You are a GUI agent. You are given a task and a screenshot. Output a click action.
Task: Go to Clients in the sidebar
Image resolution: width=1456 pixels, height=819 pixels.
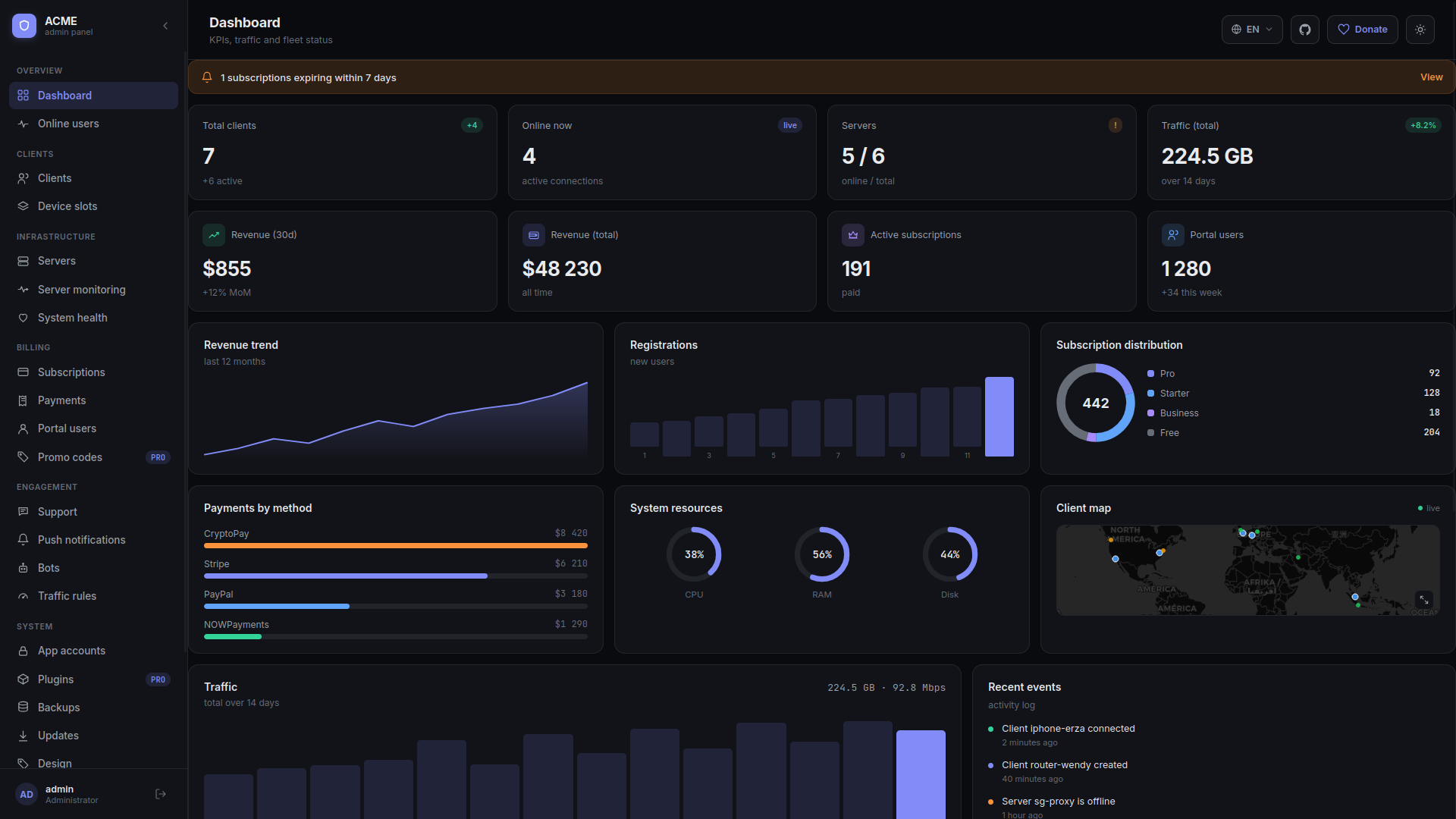pos(93,178)
